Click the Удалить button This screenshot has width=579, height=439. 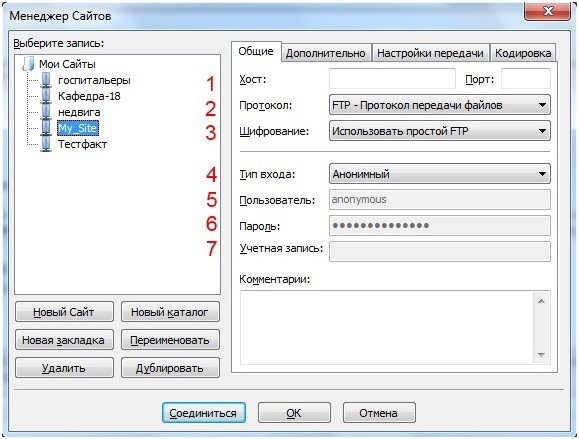pos(64,368)
